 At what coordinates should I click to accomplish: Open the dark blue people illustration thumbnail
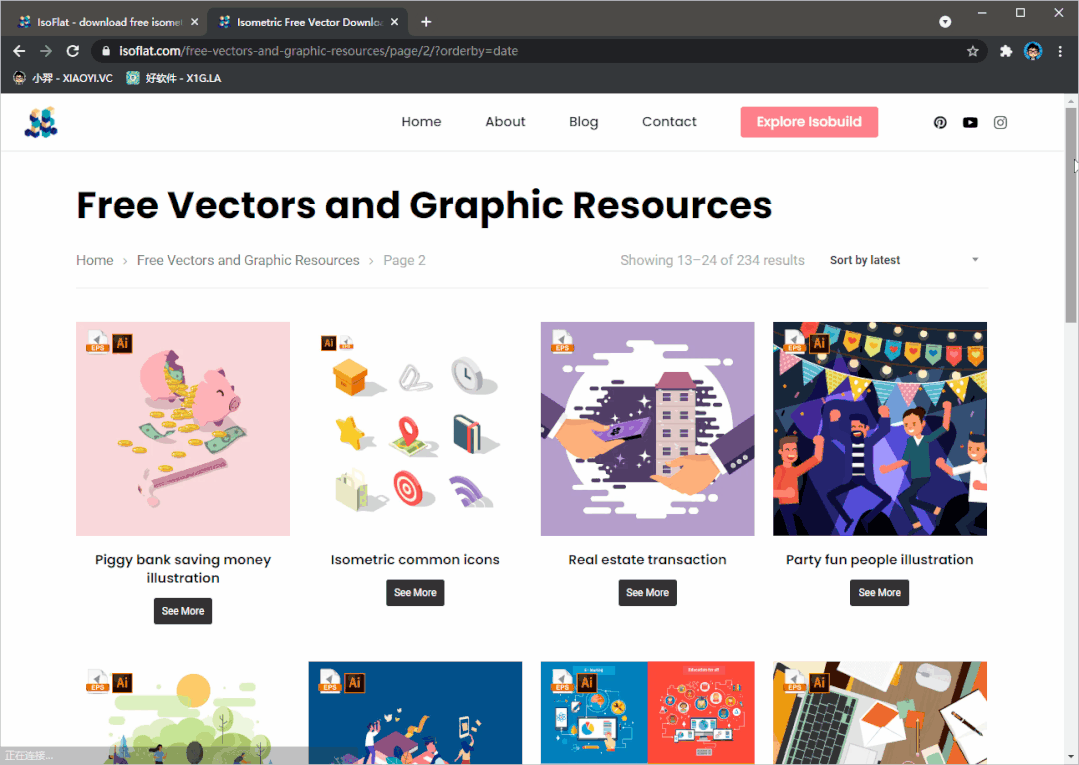coord(415,713)
